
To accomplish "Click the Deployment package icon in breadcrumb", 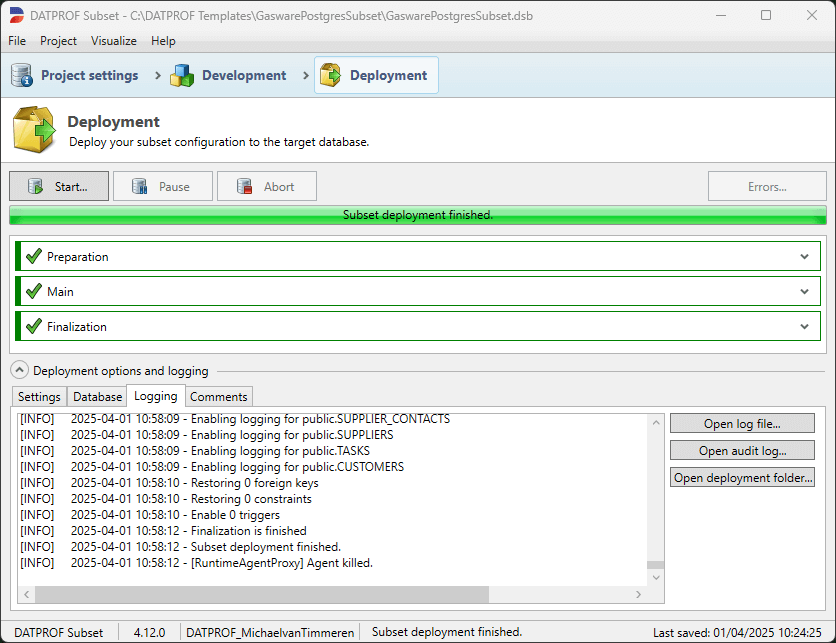I will point(329,75).
